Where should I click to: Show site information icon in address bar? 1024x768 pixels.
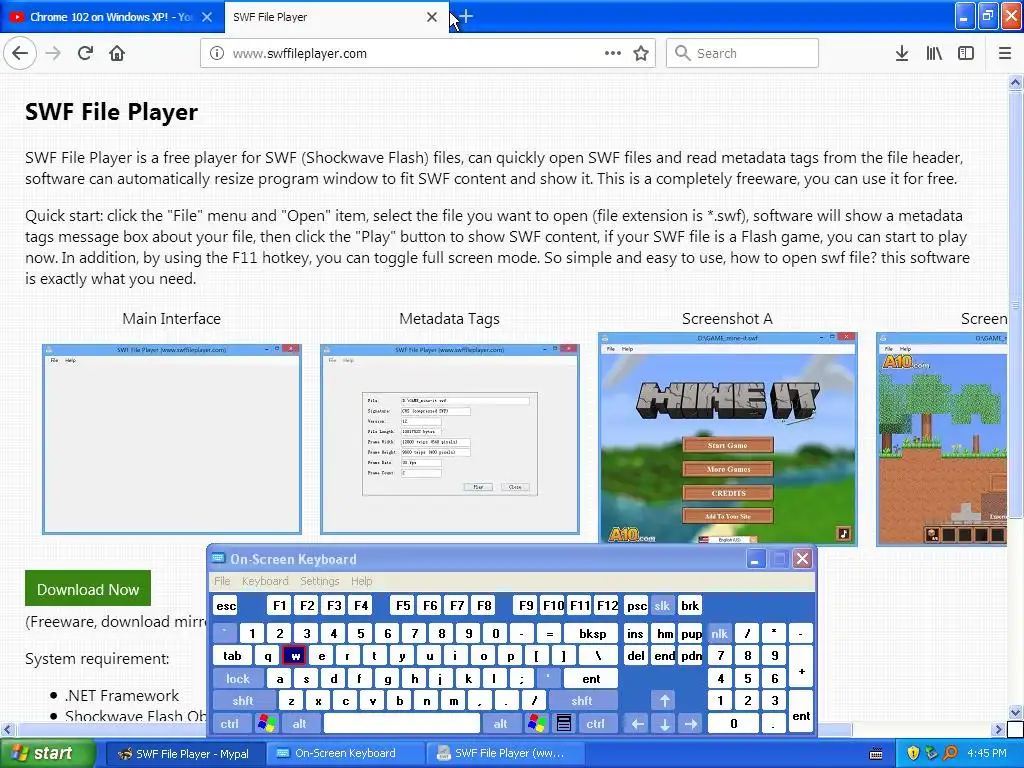point(217,53)
